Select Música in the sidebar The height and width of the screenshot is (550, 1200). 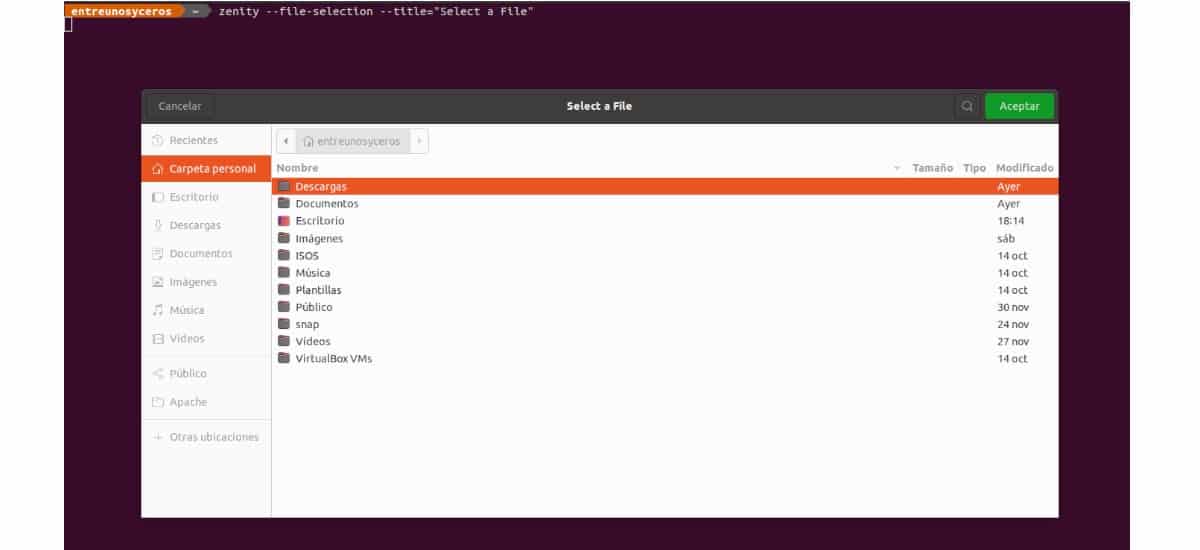click(x=186, y=310)
